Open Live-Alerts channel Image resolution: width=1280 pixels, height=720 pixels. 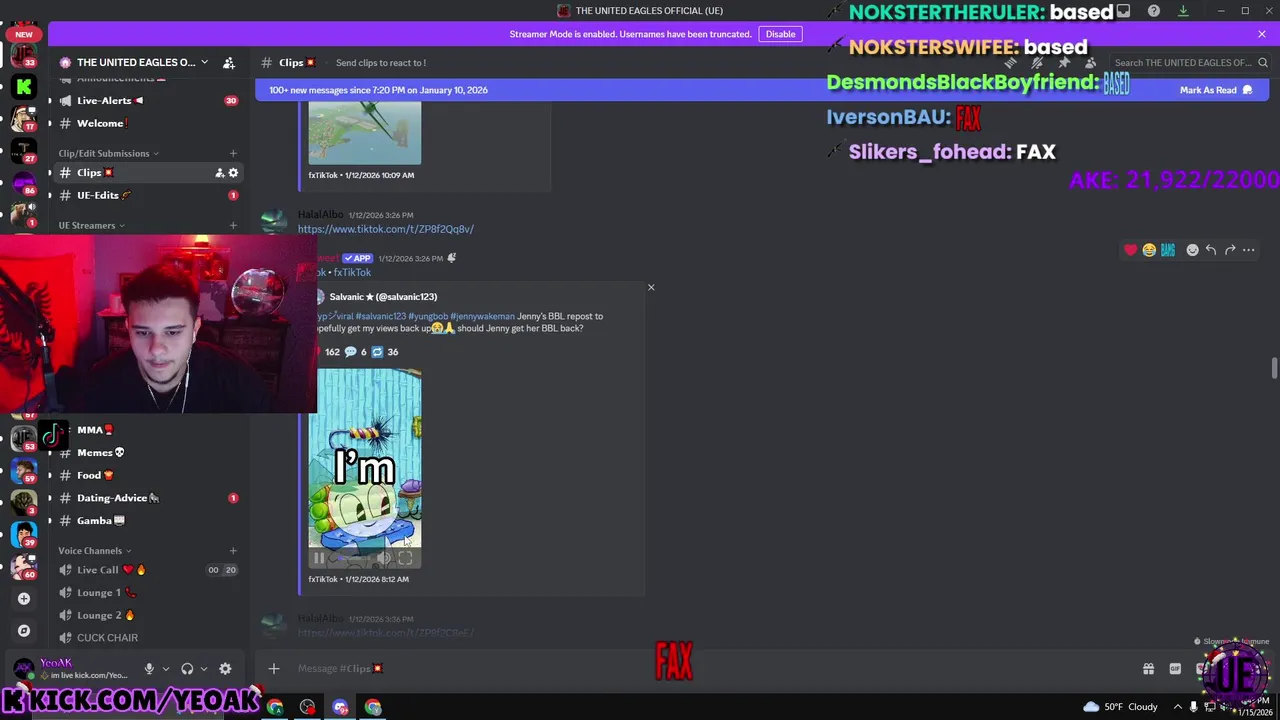click(148, 101)
